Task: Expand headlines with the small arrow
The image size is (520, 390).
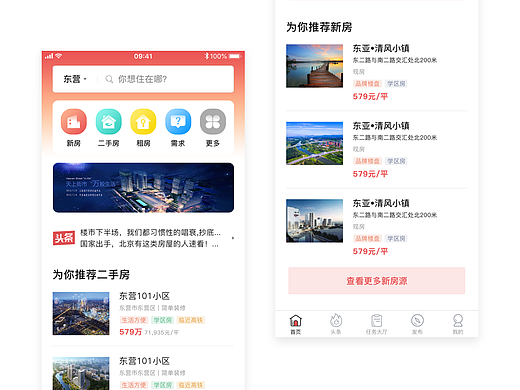Action: coord(233,238)
